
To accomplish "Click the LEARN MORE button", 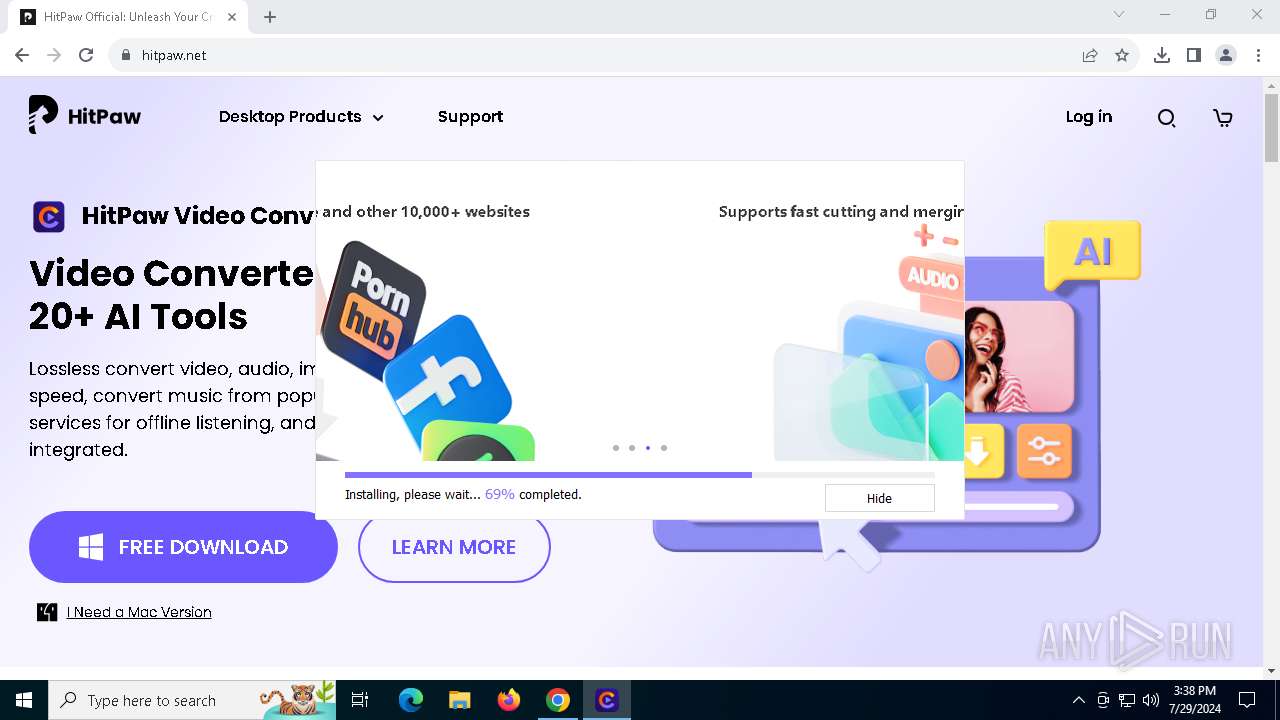I will [454, 547].
